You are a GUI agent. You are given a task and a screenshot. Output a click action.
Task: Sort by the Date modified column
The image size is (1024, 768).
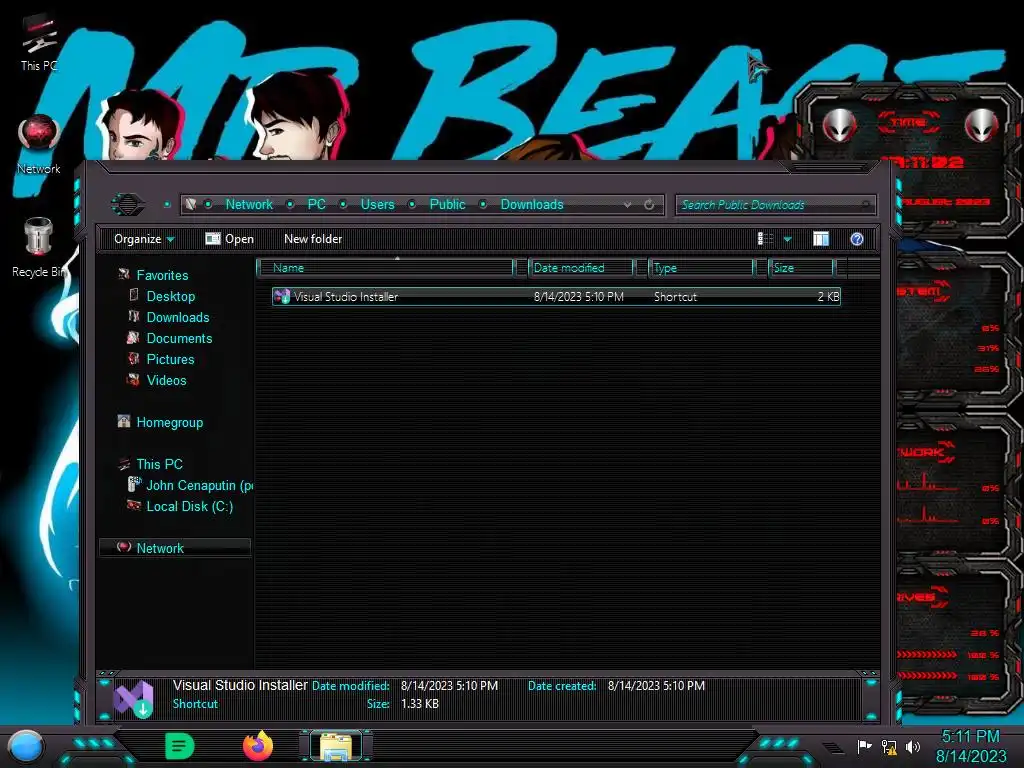tap(580, 268)
